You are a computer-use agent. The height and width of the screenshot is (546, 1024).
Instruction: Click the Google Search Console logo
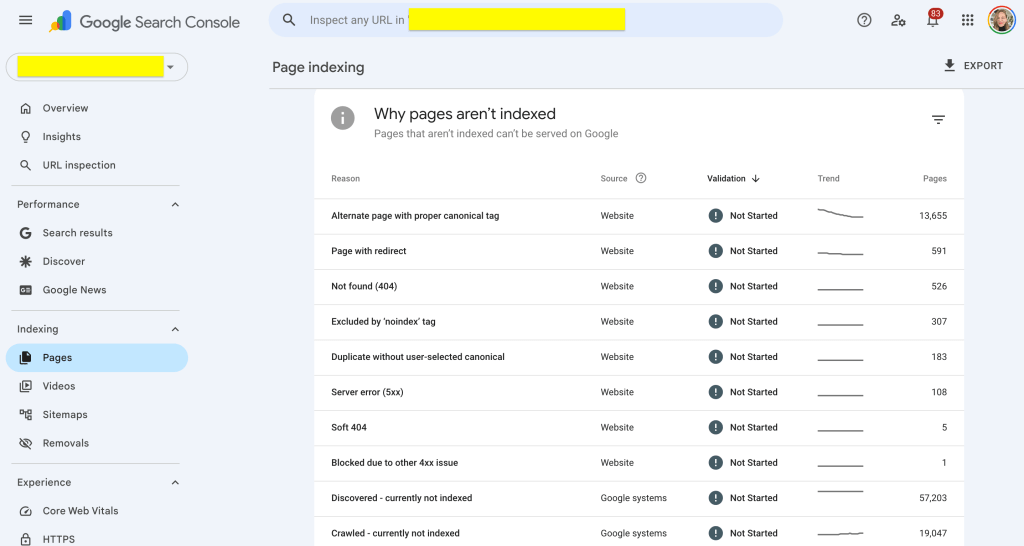pyautogui.click(x=144, y=22)
